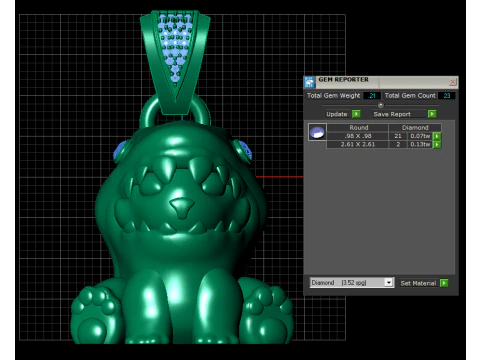Close the Gem Reporter panel
The image size is (480, 360).
pos(453,82)
